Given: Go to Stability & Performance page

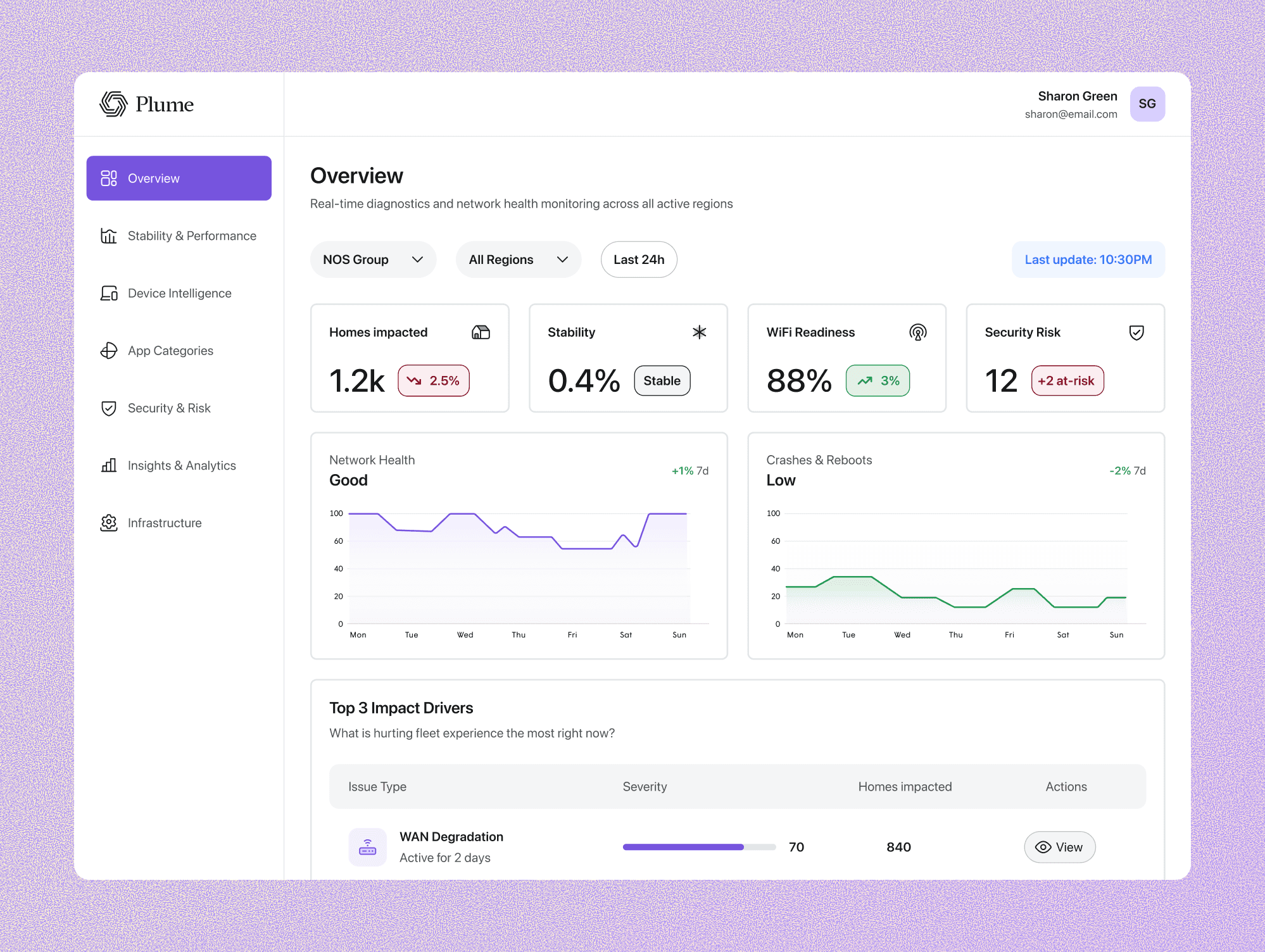Looking at the screenshot, I should click(191, 235).
